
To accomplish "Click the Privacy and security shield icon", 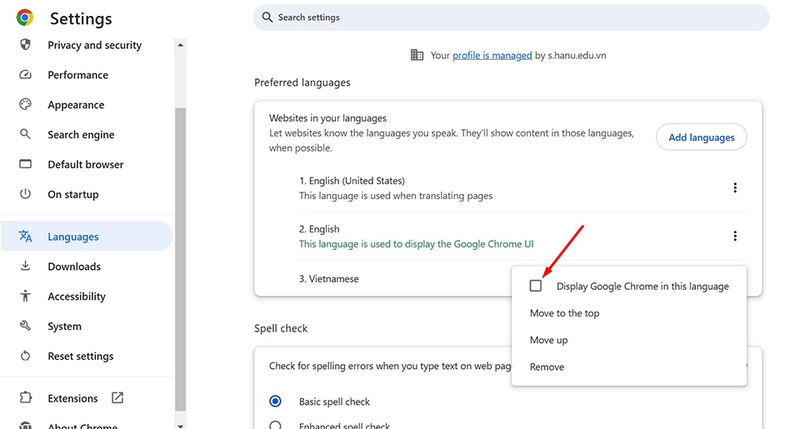I will [25, 44].
